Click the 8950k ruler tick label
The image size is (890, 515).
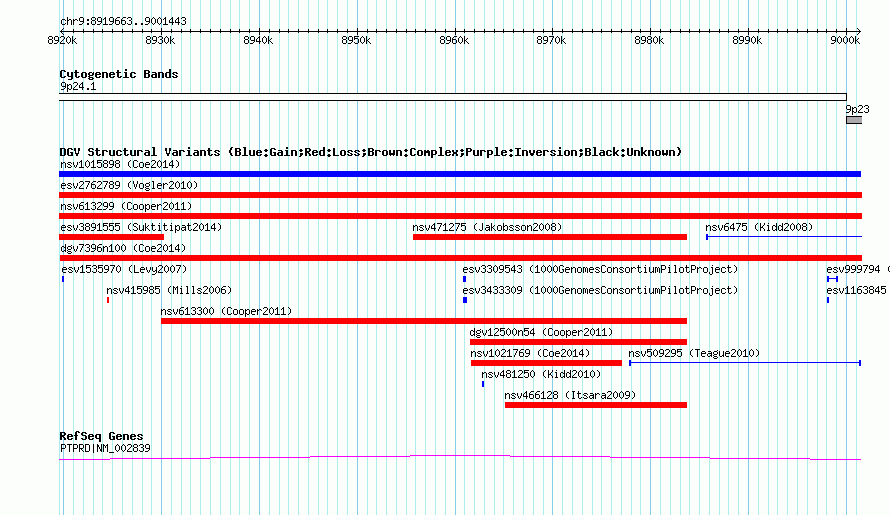pos(356,40)
